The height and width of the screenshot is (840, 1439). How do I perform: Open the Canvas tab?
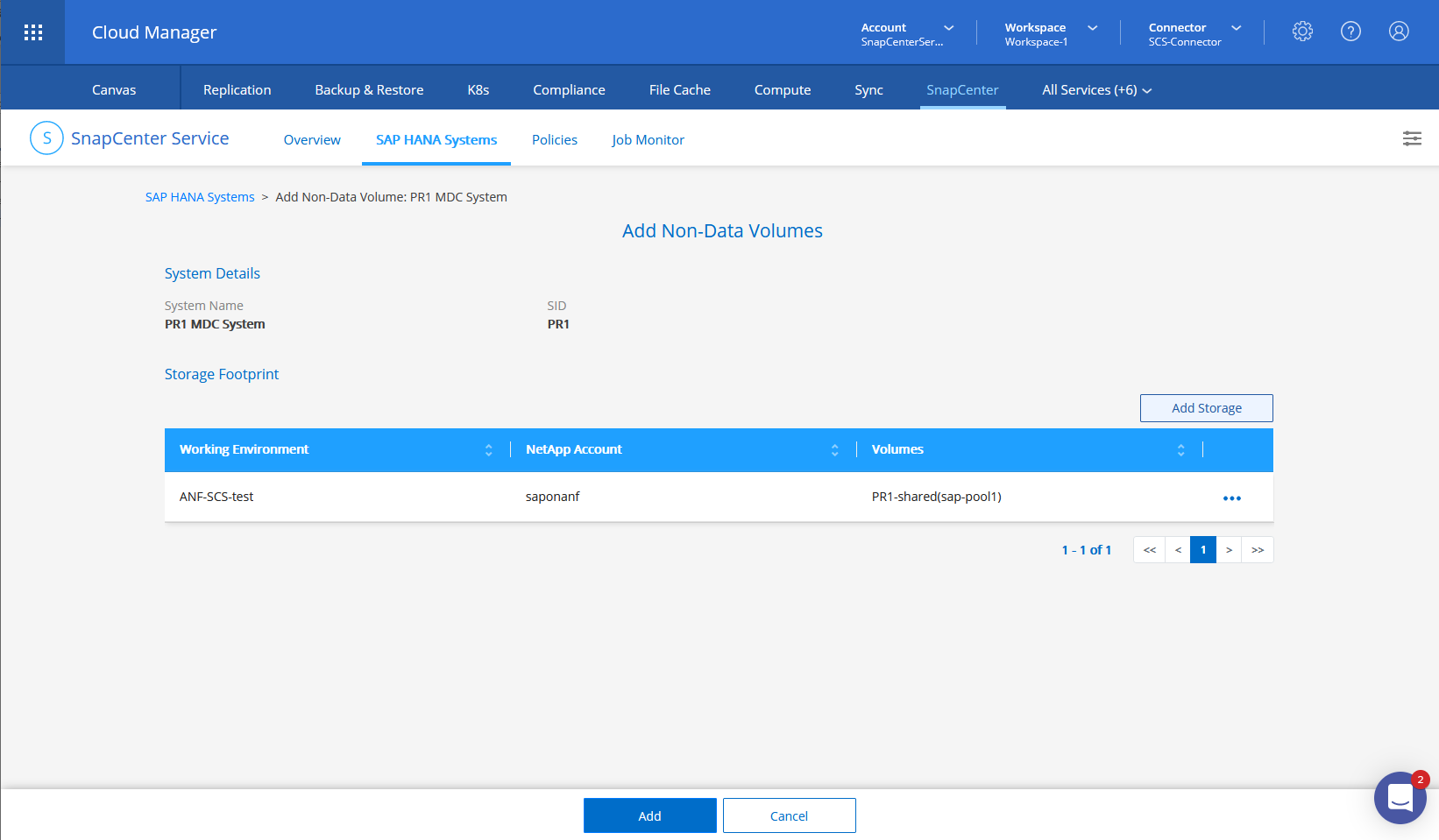pyautogui.click(x=114, y=90)
